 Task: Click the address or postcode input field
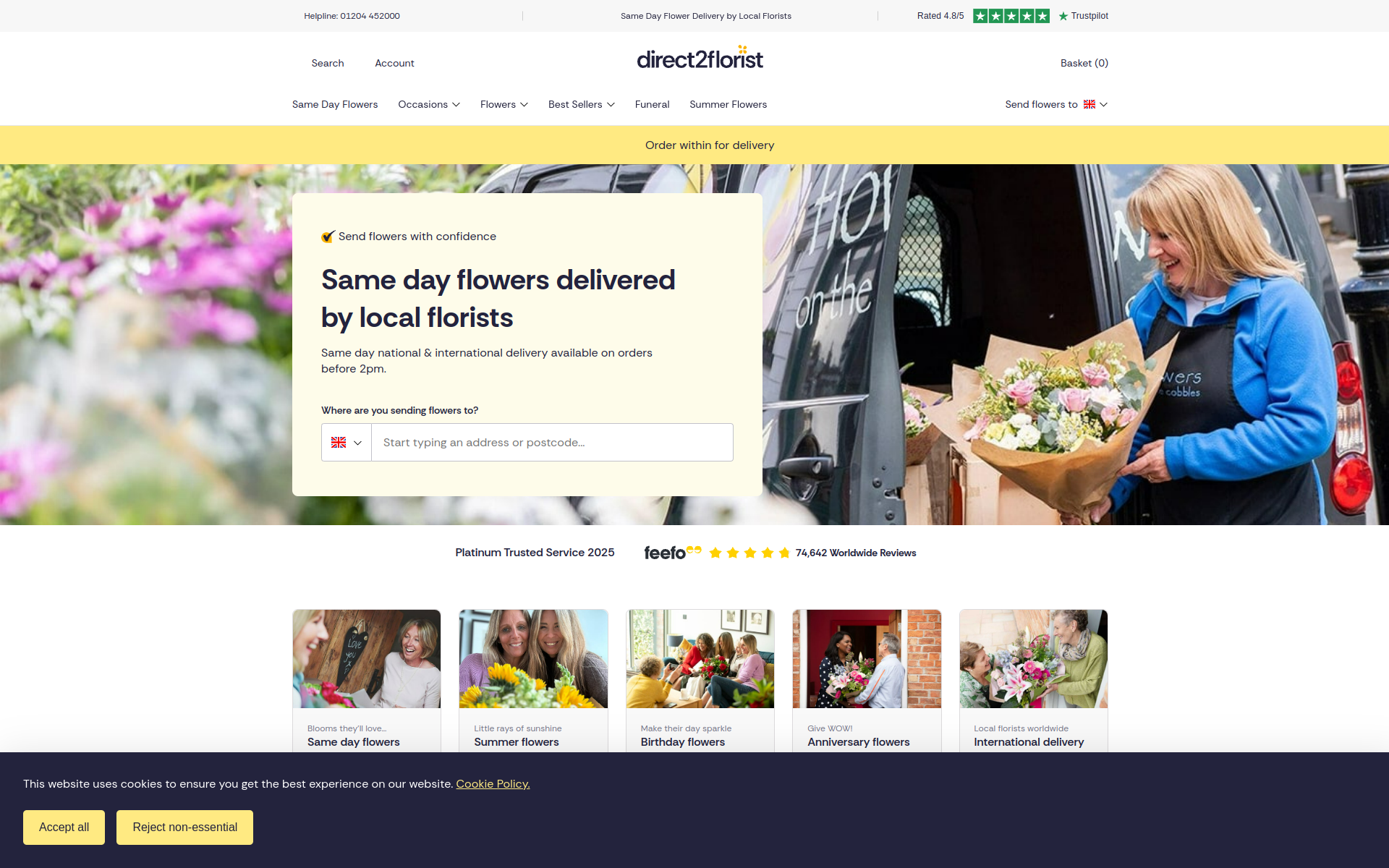tap(552, 442)
